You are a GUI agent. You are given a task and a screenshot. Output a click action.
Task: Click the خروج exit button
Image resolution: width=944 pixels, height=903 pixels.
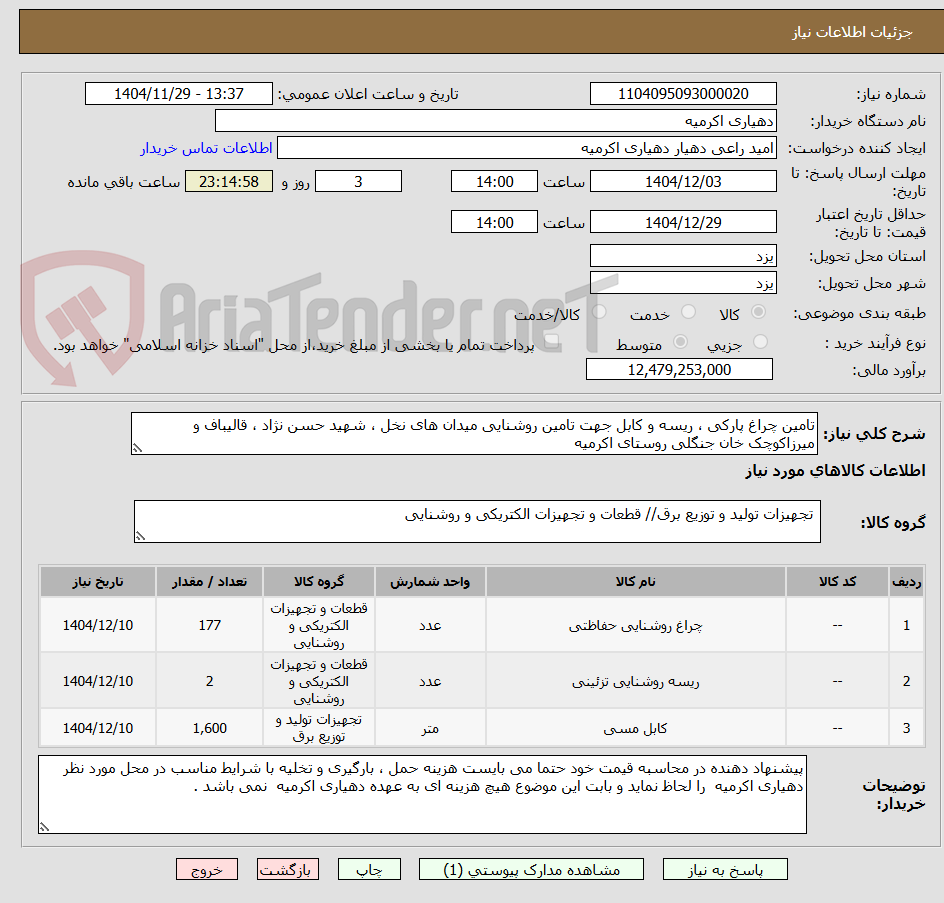pyautogui.click(x=206, y=869)
